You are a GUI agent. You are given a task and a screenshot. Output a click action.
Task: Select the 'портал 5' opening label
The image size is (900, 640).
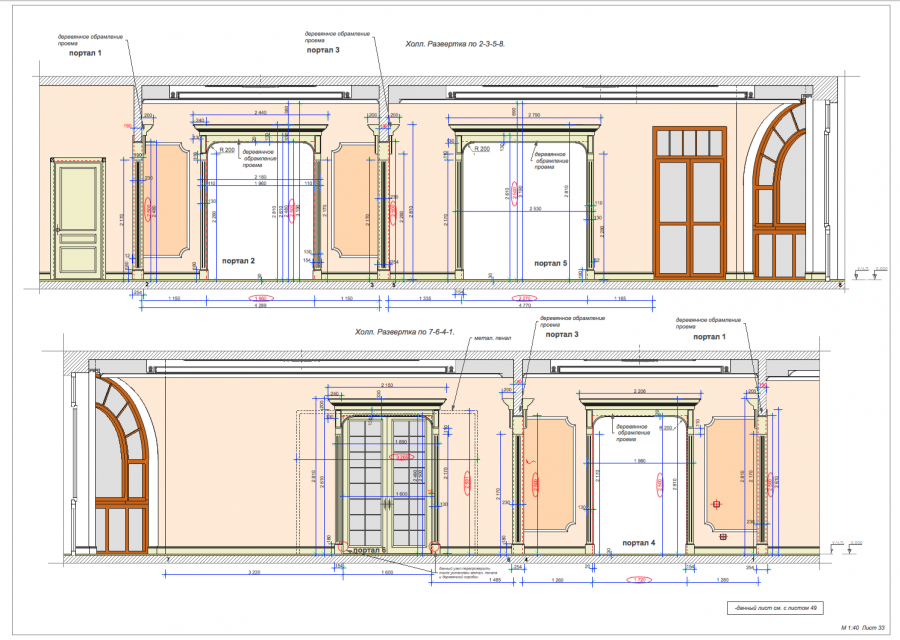(550, 263)
